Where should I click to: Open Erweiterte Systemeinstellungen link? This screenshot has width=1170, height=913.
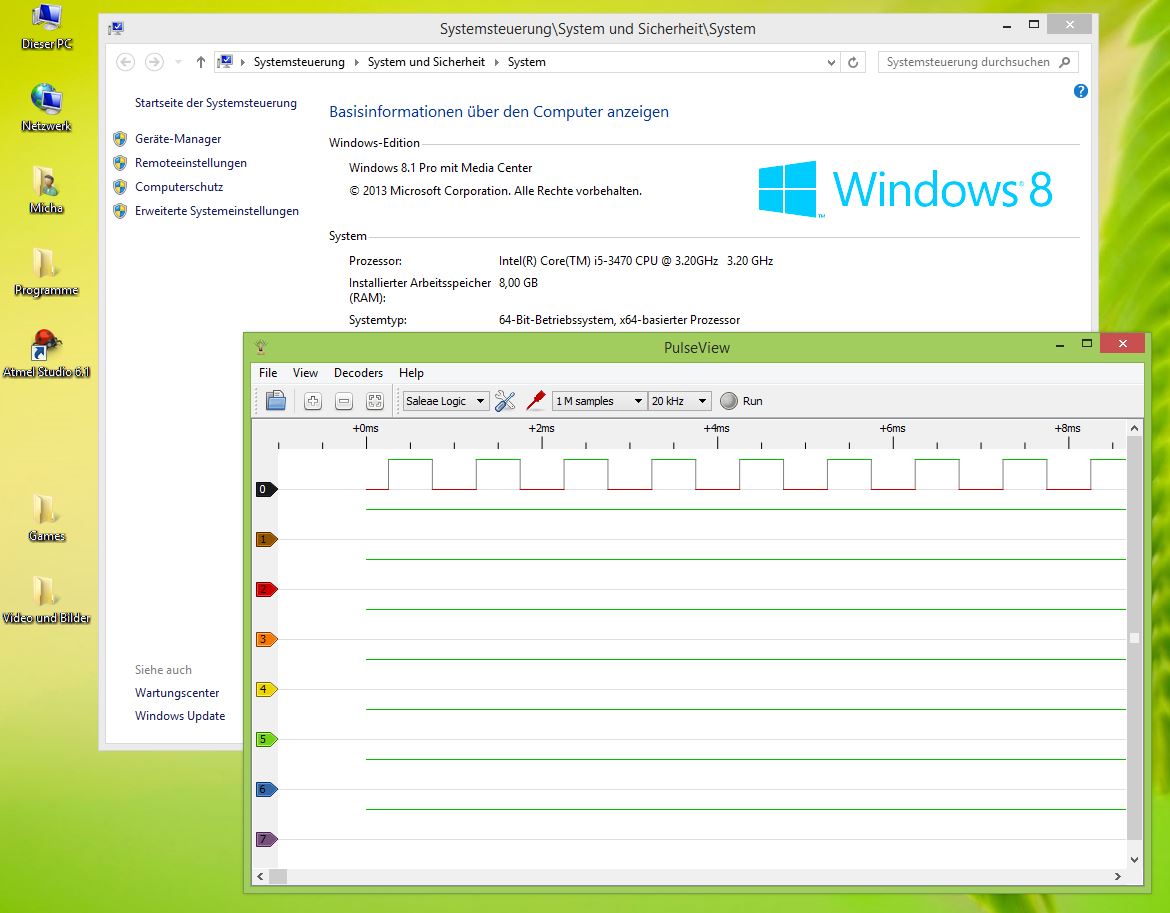[x=216, y=211]
